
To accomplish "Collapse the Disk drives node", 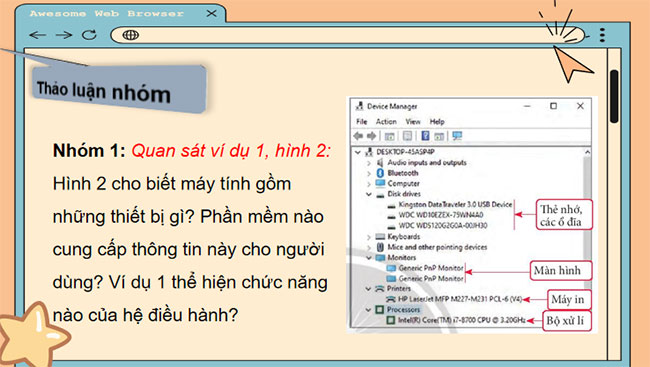I will pos(369,194).
